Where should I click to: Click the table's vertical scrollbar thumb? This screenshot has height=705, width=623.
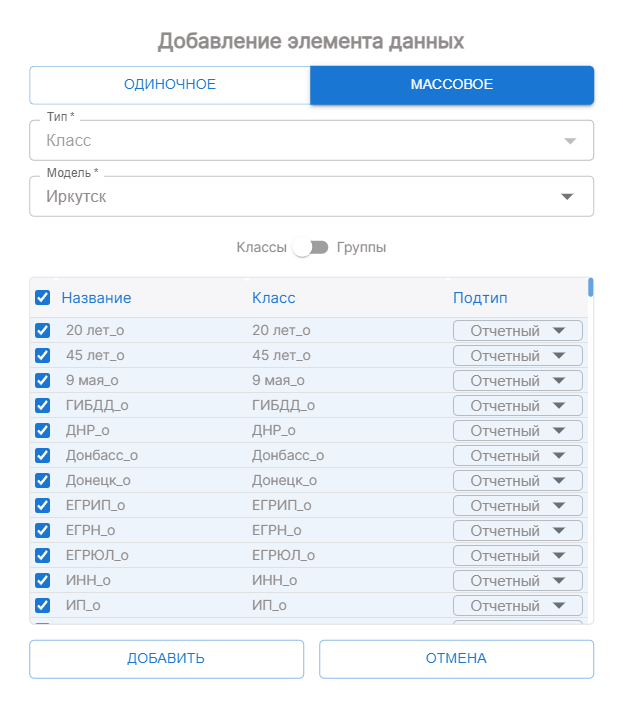pos(590,288)
